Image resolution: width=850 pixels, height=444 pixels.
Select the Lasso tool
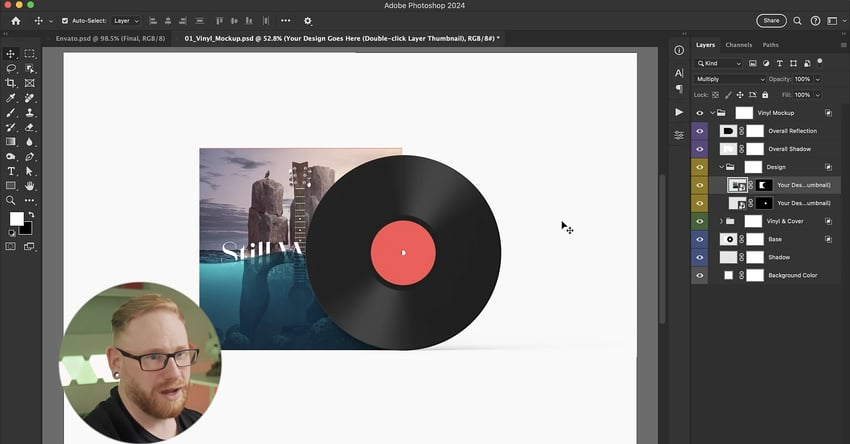click(10, 68)
